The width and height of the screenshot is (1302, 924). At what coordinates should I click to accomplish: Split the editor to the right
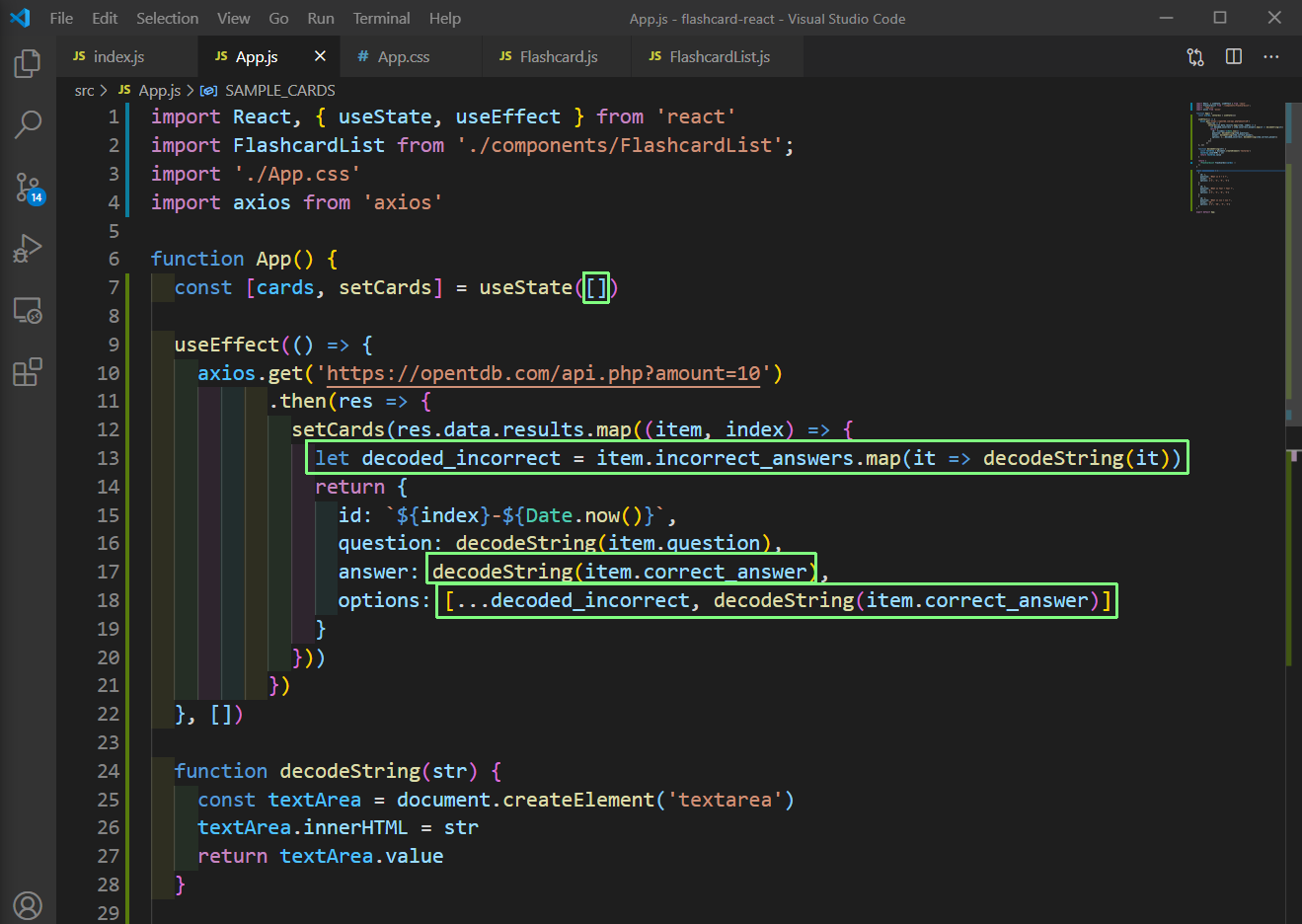pyautogui.click(x=1234, y=56)
